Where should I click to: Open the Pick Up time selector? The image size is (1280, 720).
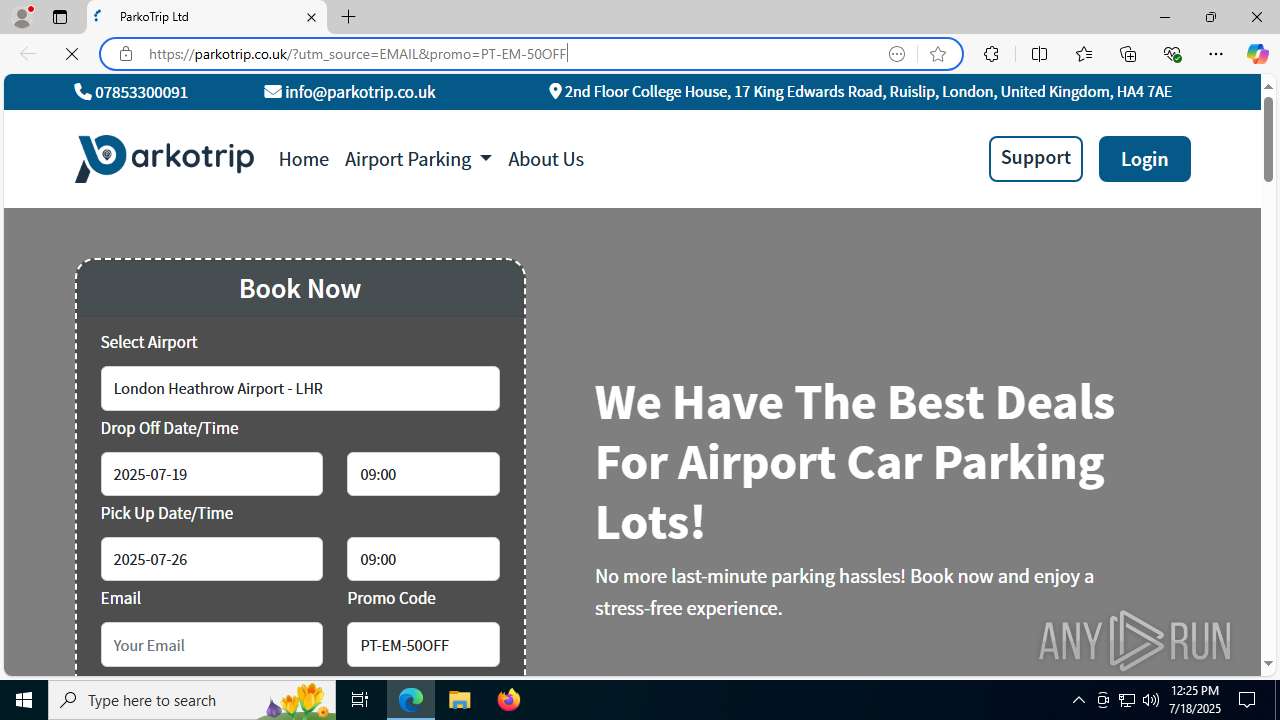click(x=423, y=559)
